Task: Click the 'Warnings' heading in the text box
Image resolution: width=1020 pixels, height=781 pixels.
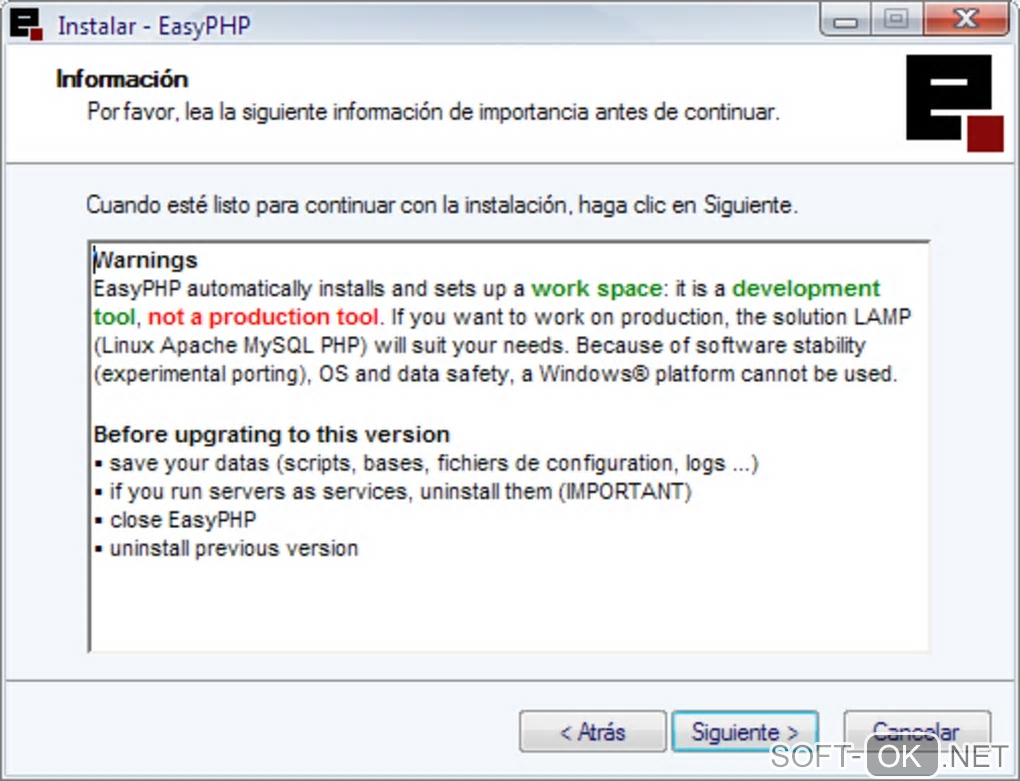Action: click(146, 260)
